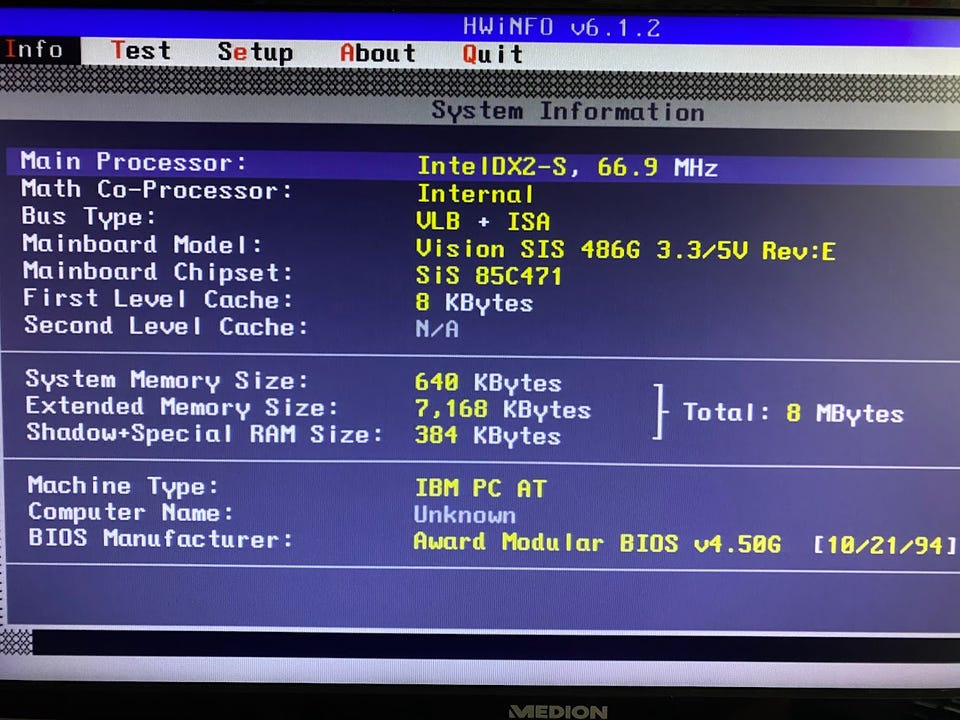Click the VLB + ISA value
Viewport: 960px width, 720px height.
(x=482, y=222)
